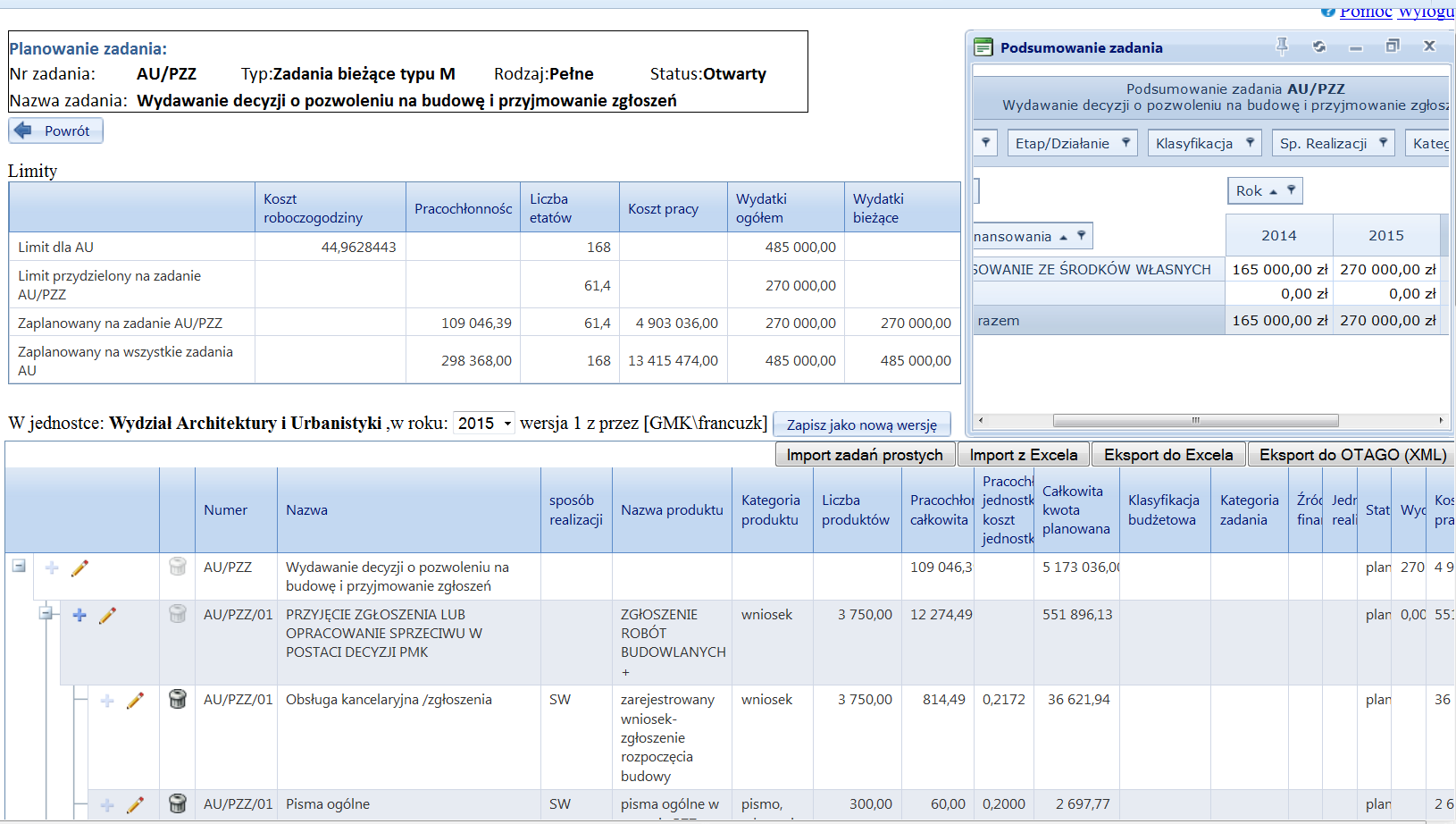Click plus icon in Wydawanie decyzji row
The width and height of the screenshot is (1456, 824).
(52, 568)
